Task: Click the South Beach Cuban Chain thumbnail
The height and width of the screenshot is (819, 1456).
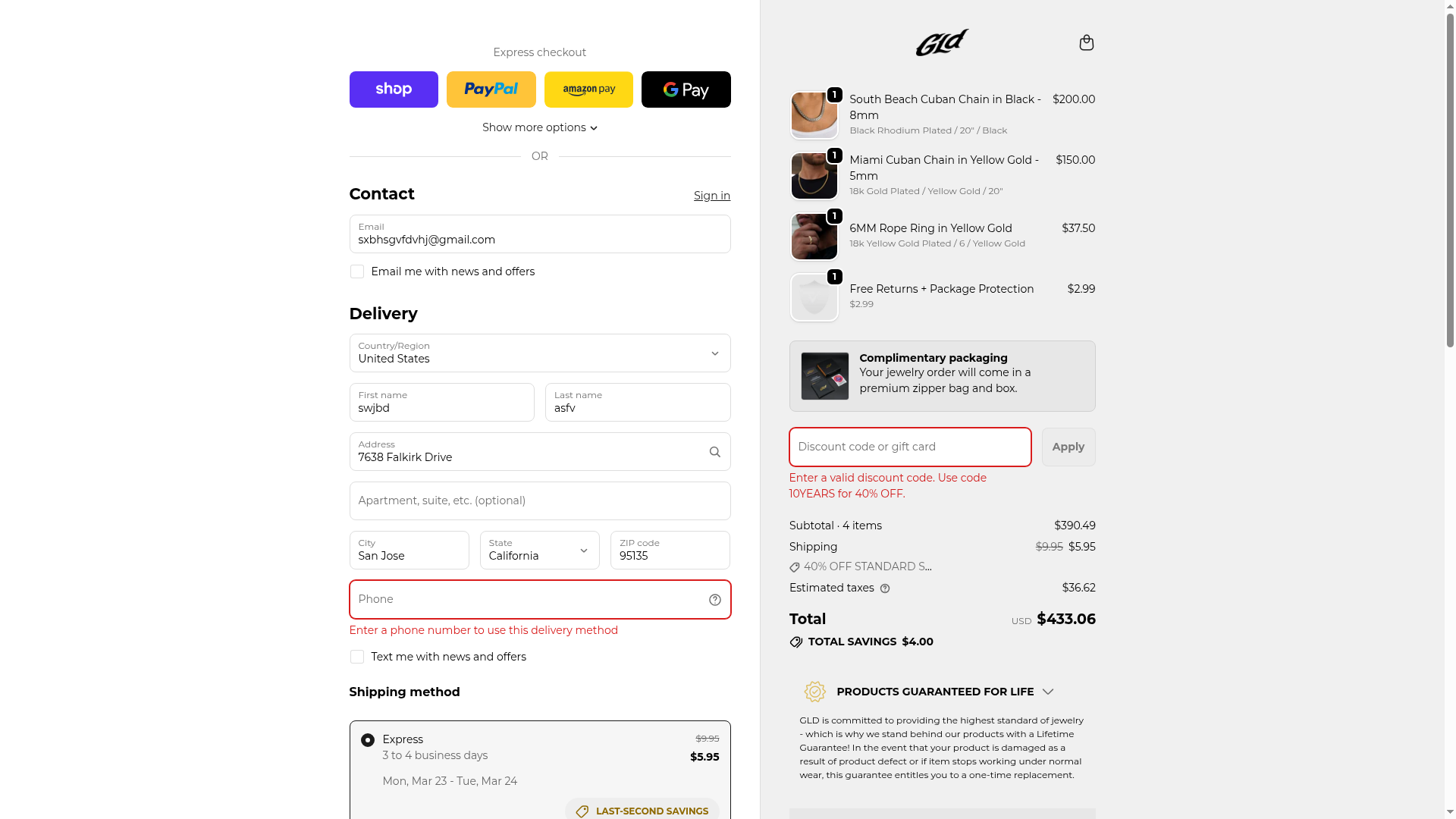Action: point(814,115)
